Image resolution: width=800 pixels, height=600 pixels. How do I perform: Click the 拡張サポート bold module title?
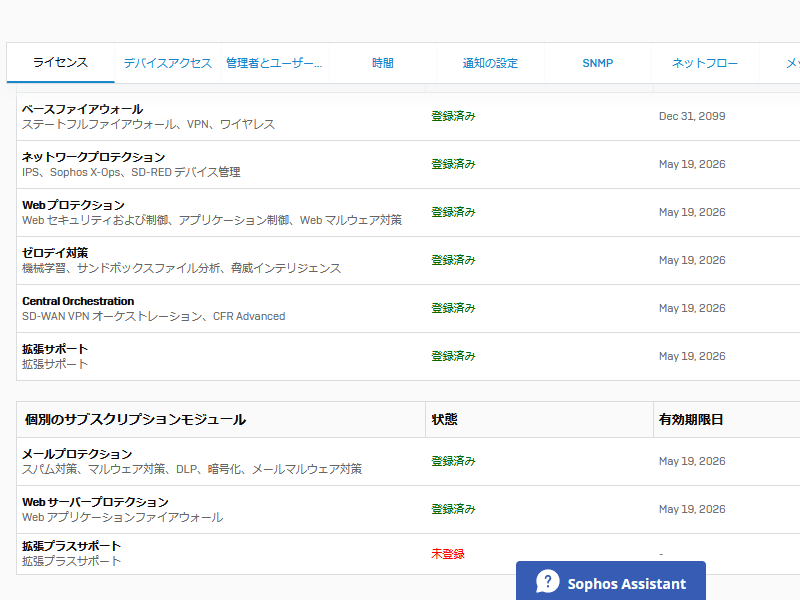click(x=55, y=349)
